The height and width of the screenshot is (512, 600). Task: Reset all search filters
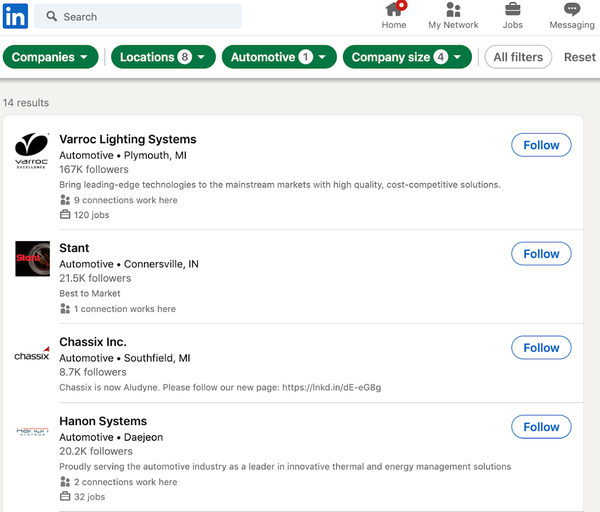579,57
